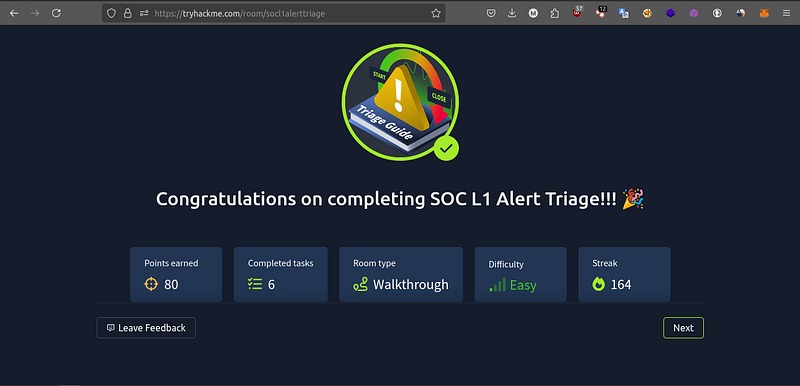Click the 'Streak' label
800x386 pixels.
click(x=605, y=264)
